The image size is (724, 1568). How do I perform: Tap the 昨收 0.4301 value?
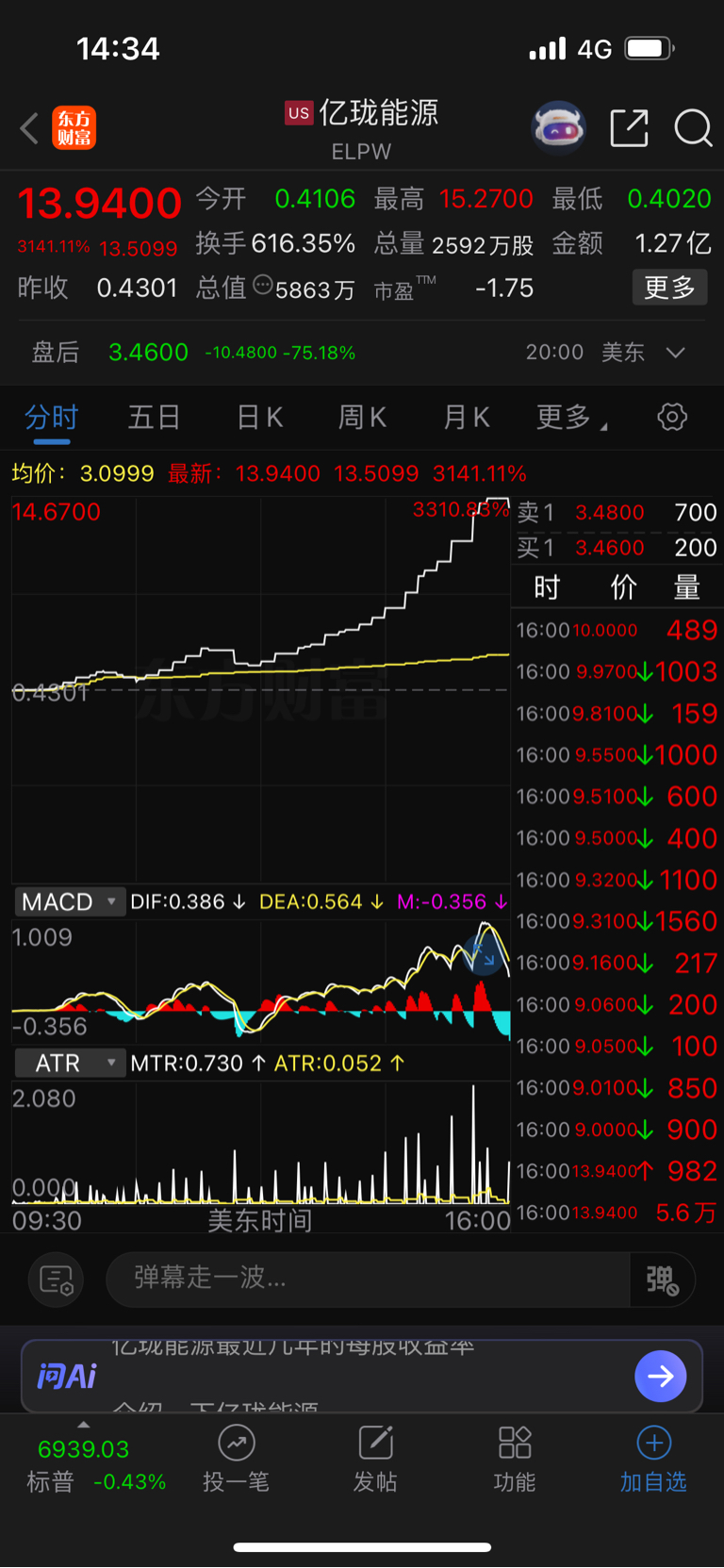pos(138,288)
